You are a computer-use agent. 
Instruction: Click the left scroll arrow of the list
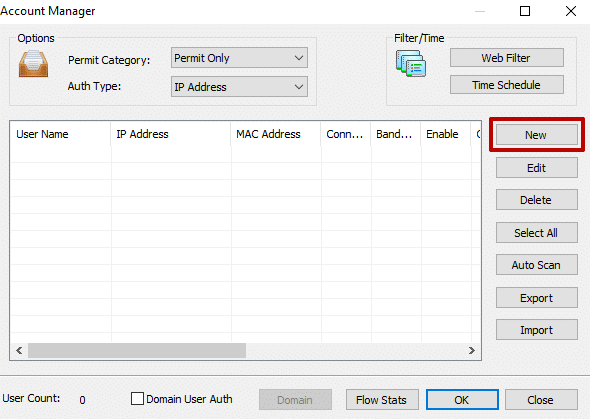click(19, 351)
